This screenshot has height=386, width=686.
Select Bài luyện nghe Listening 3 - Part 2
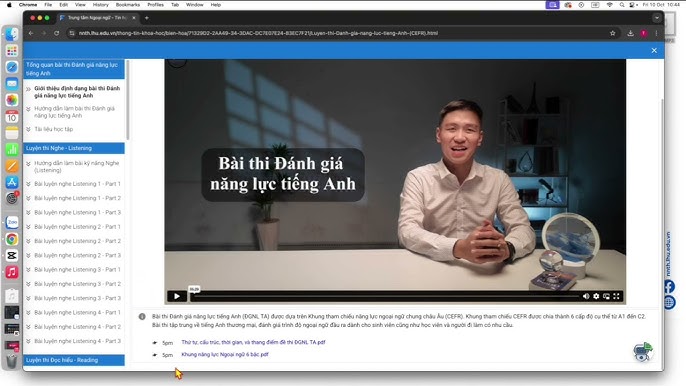pos(77,284)
